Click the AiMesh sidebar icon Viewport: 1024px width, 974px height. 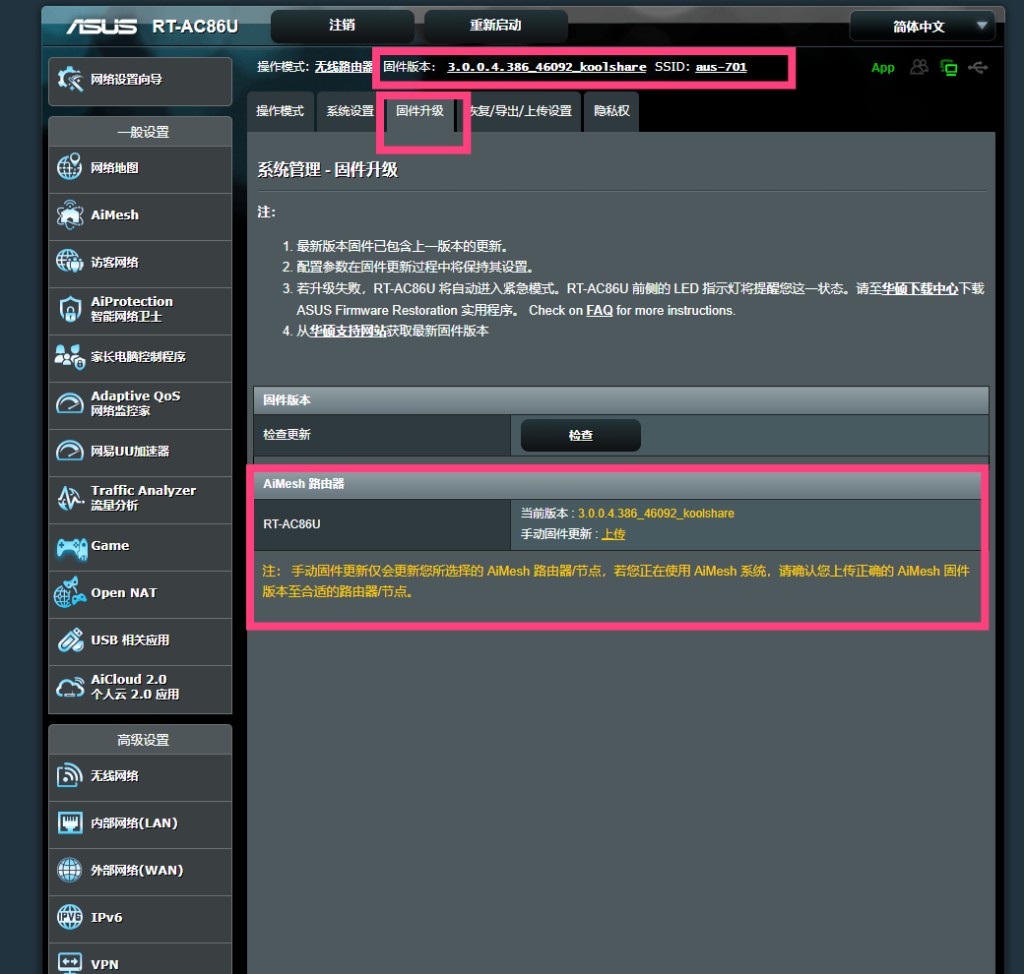(69, 215)
